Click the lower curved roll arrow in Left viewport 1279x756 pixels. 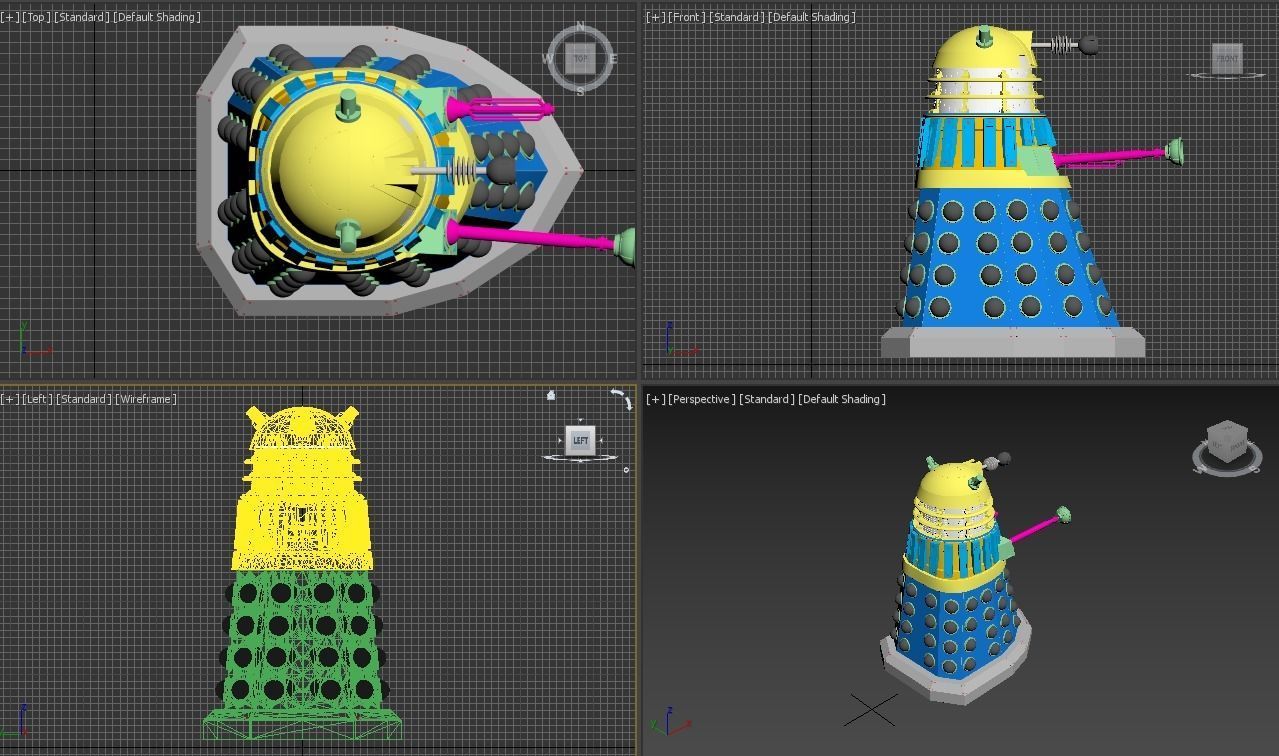[628, 404]
